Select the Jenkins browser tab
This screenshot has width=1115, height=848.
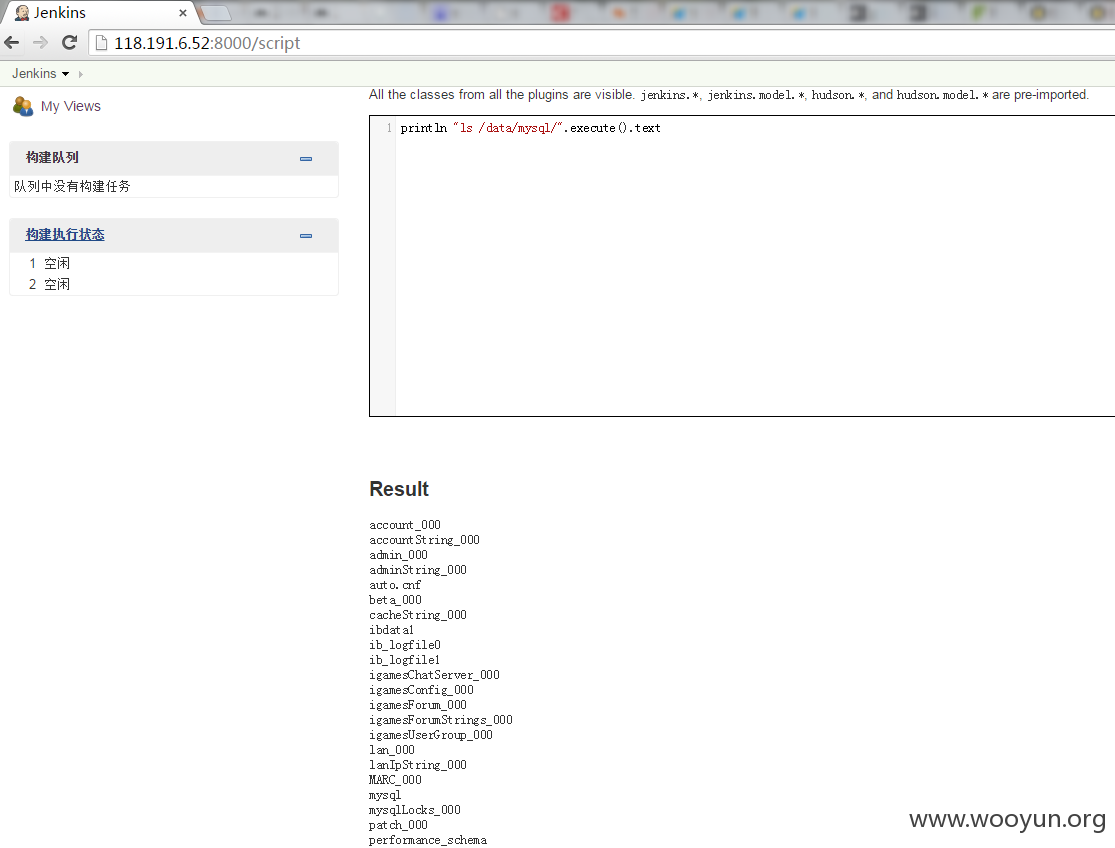[x=100, y=13]
